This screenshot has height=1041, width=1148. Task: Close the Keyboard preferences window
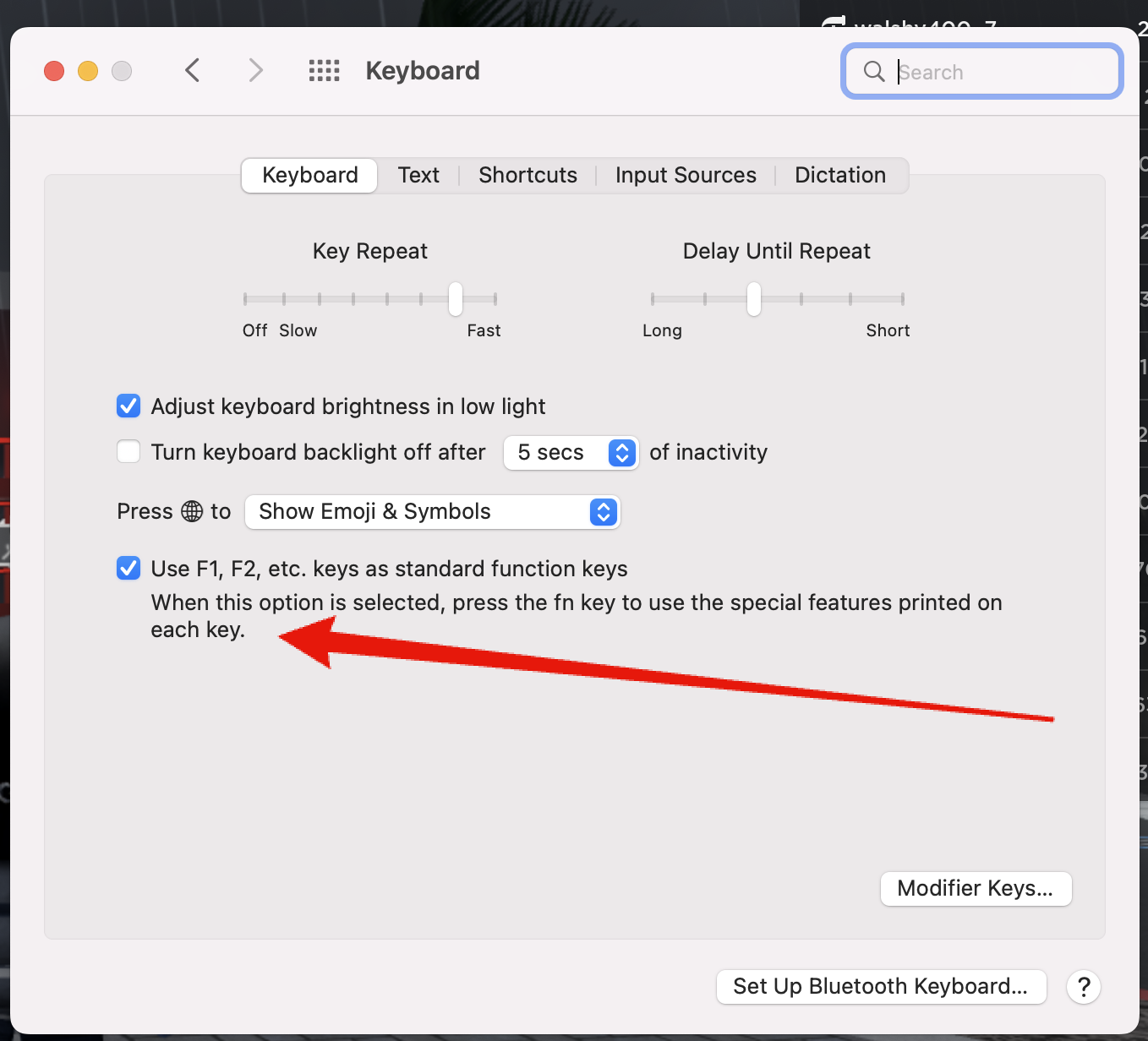click(54, 71)
